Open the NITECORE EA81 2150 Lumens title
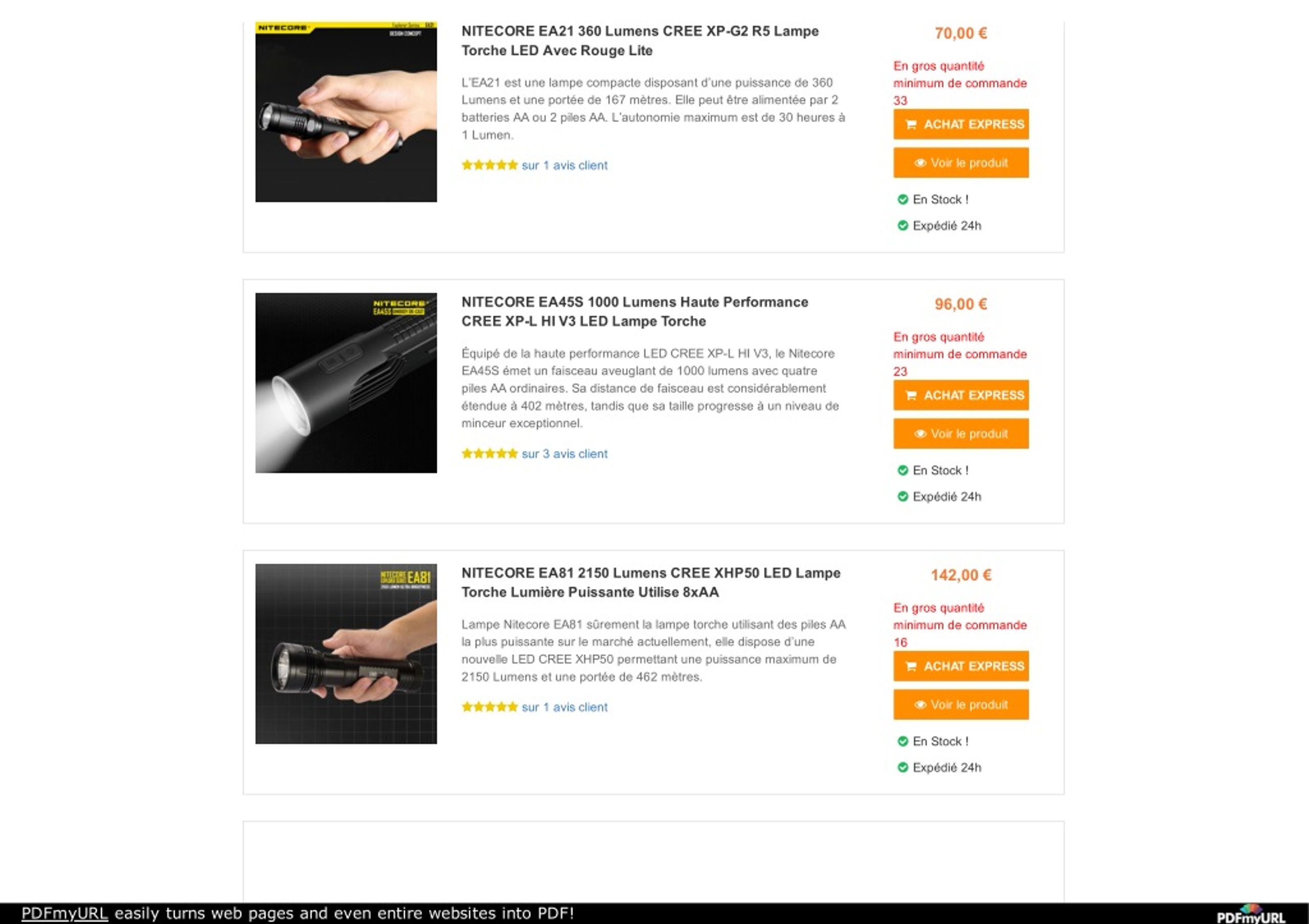Image resolution: width=1309 pixels, height=924 pixels. 650,582
